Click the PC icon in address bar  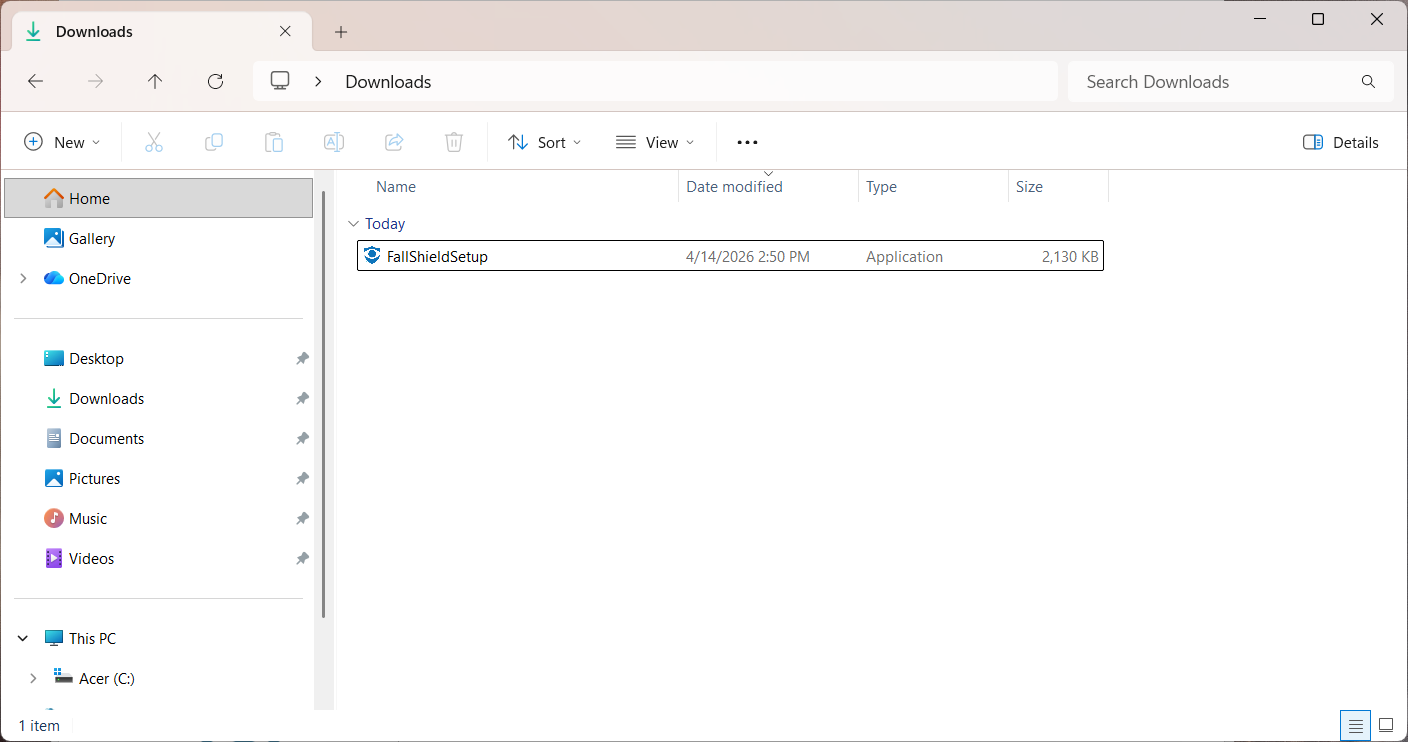click(280, 81)
